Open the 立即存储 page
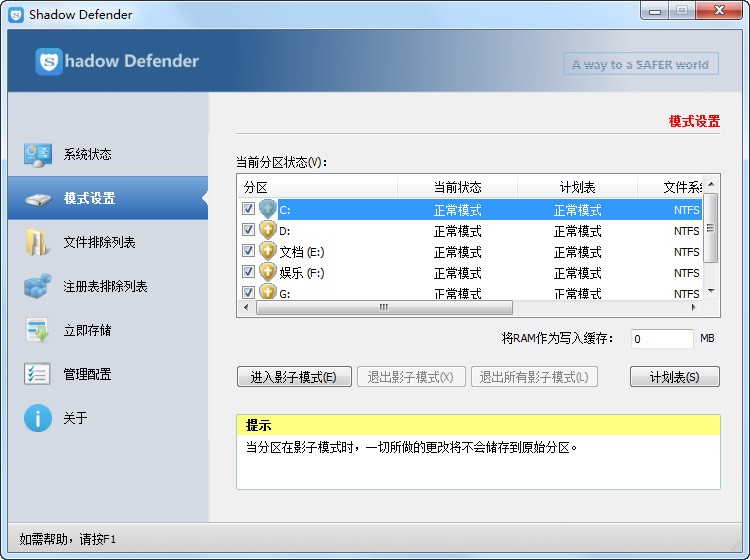This screenshot has height=560, width=750. pos(108,330)
